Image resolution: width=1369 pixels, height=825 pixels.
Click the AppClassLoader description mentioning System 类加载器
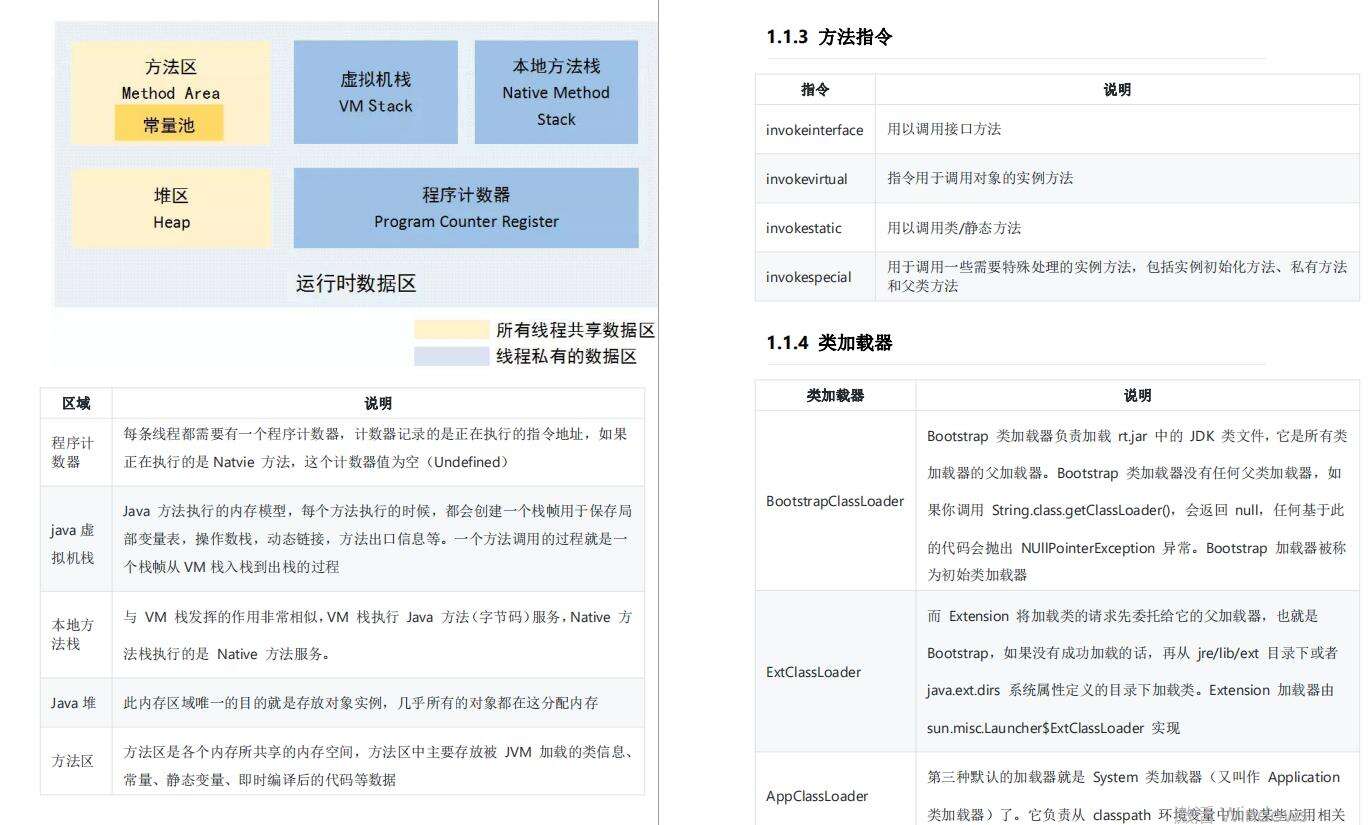pos(1135,796)
